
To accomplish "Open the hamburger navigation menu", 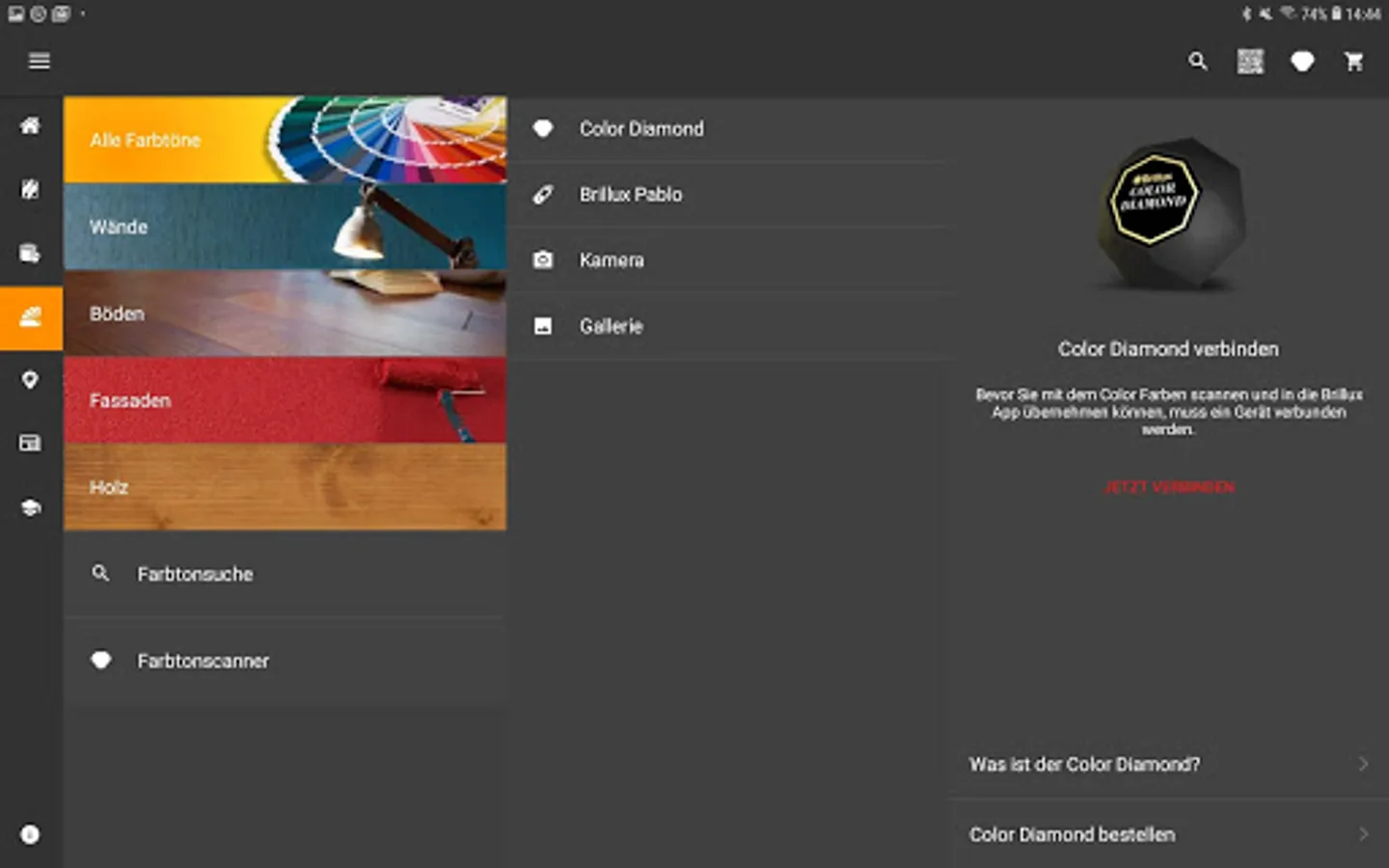I will pyautogui.click(x=39, y=61).
